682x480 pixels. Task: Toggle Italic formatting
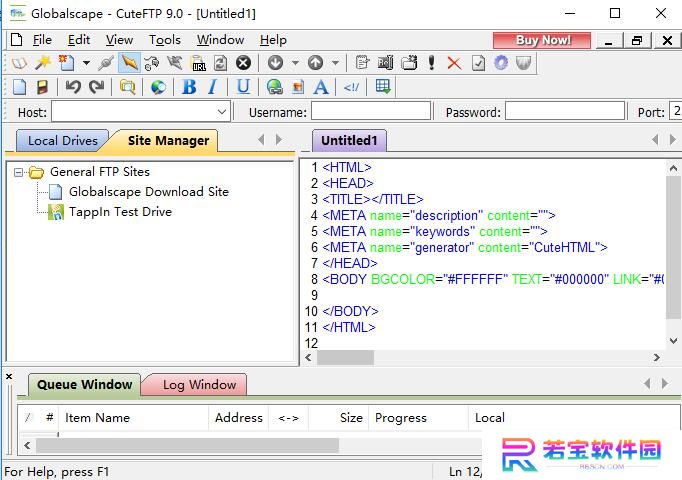[212, 87]
